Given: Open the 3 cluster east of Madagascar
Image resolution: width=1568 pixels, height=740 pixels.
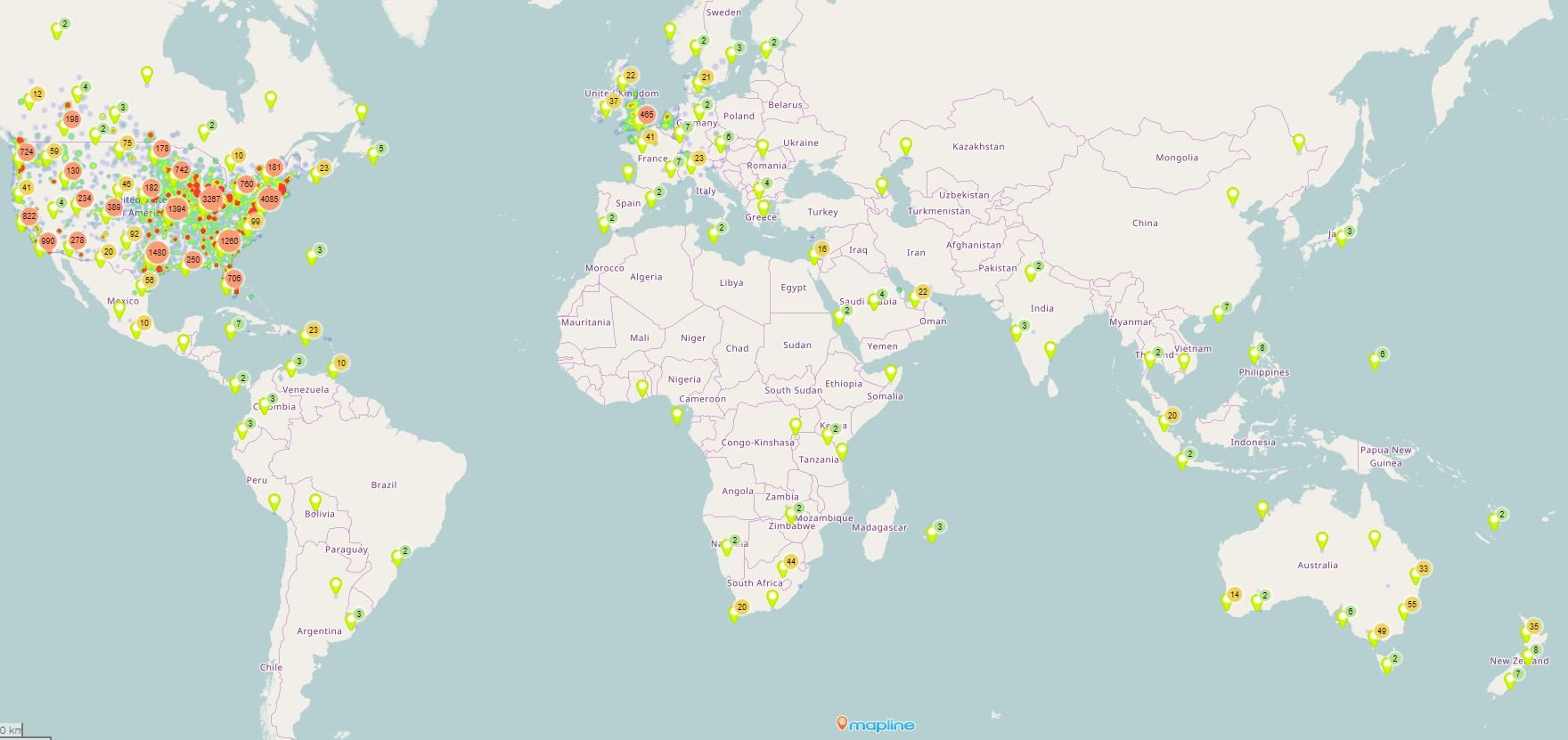Looking at the screenshot, I should pos(939,527).
